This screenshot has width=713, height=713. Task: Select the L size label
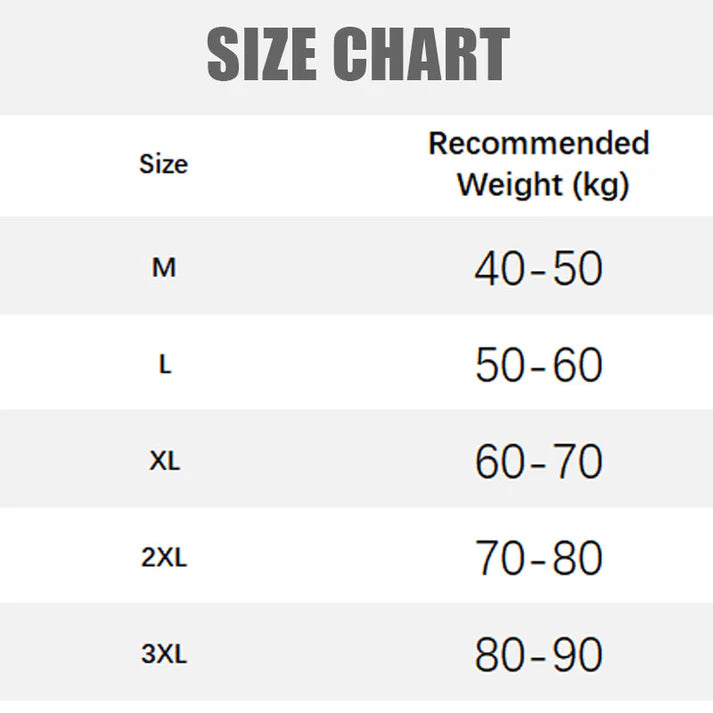pos(165,365)
